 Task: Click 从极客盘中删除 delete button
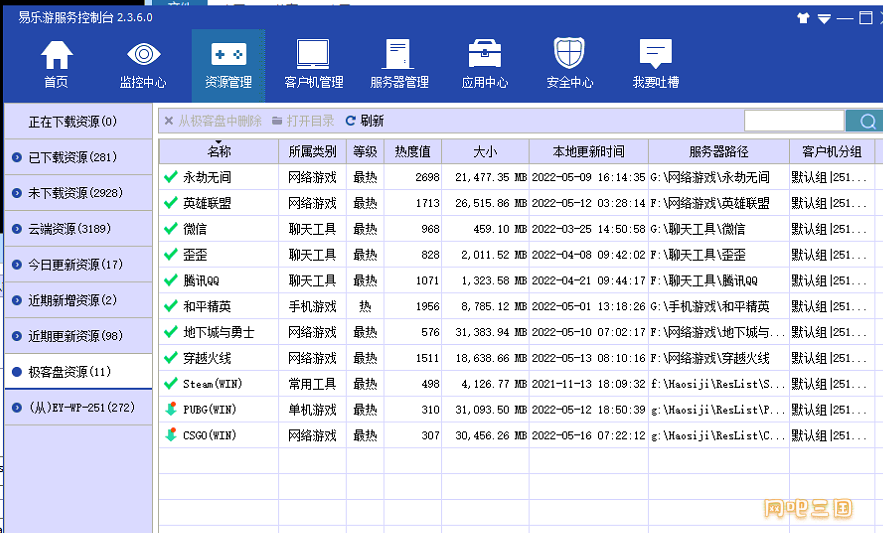(213, 121)
